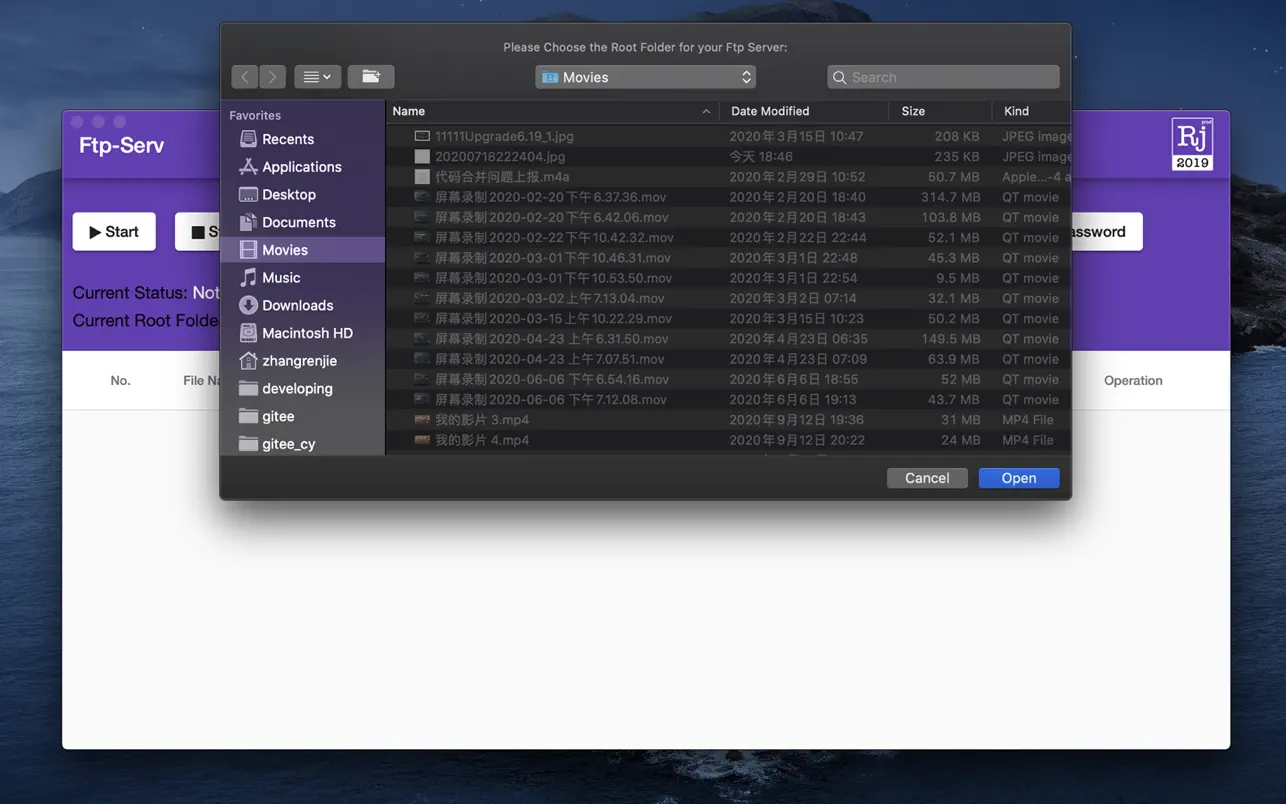Select zhangrenjie home folder
The height and width of the screenshot is (804, 1286).
coord(299,361)
